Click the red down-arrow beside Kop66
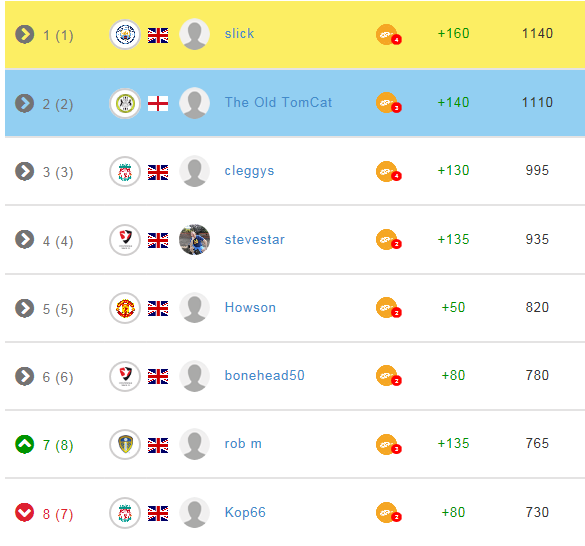Image resolution: width=585 pixels, height=546 pixels. 25,512
